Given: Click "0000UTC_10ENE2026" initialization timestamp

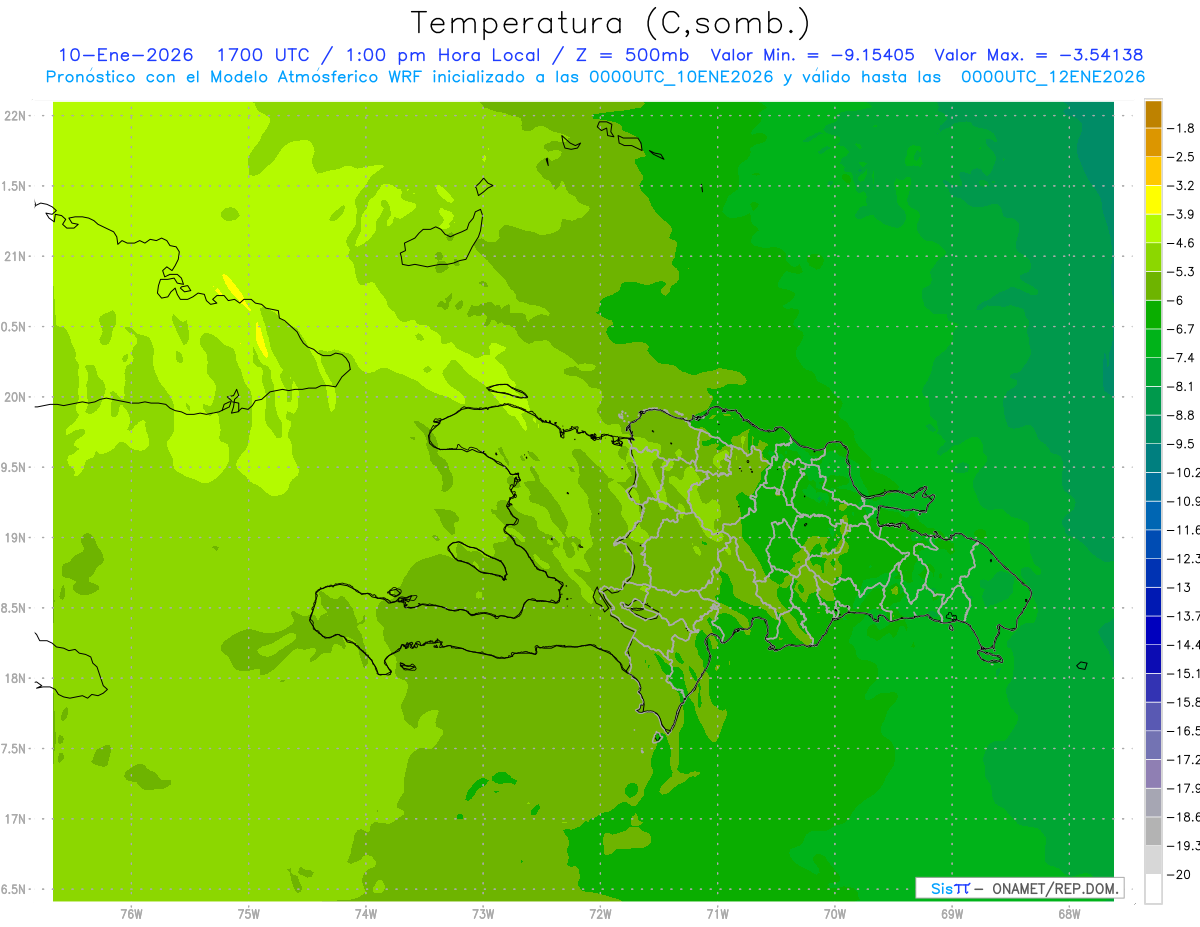Looking at the screenshot, I should (680, 77).
